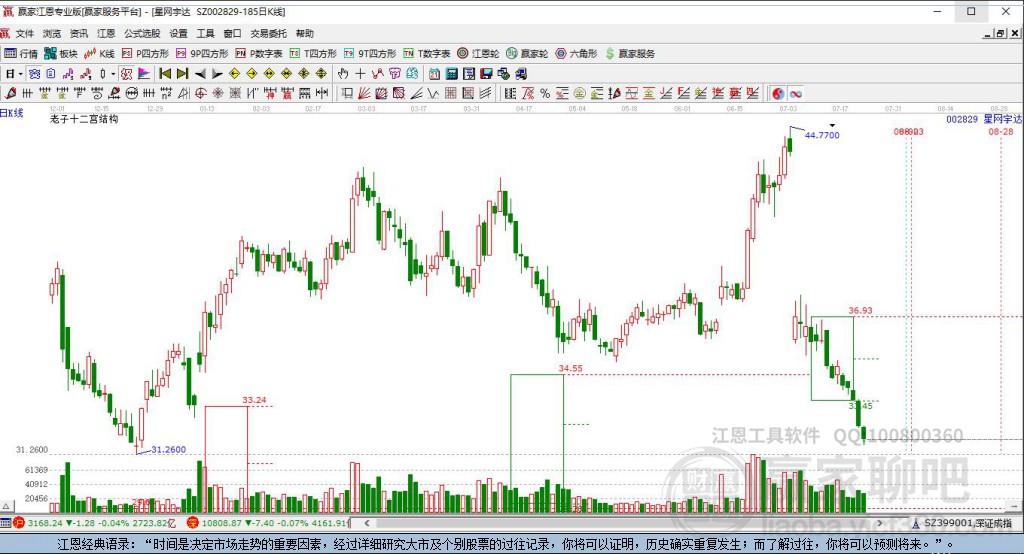Screen dimensions: 1024x554
Task: Switch to the K线 chart view
Action: click(x=99, y=54)
